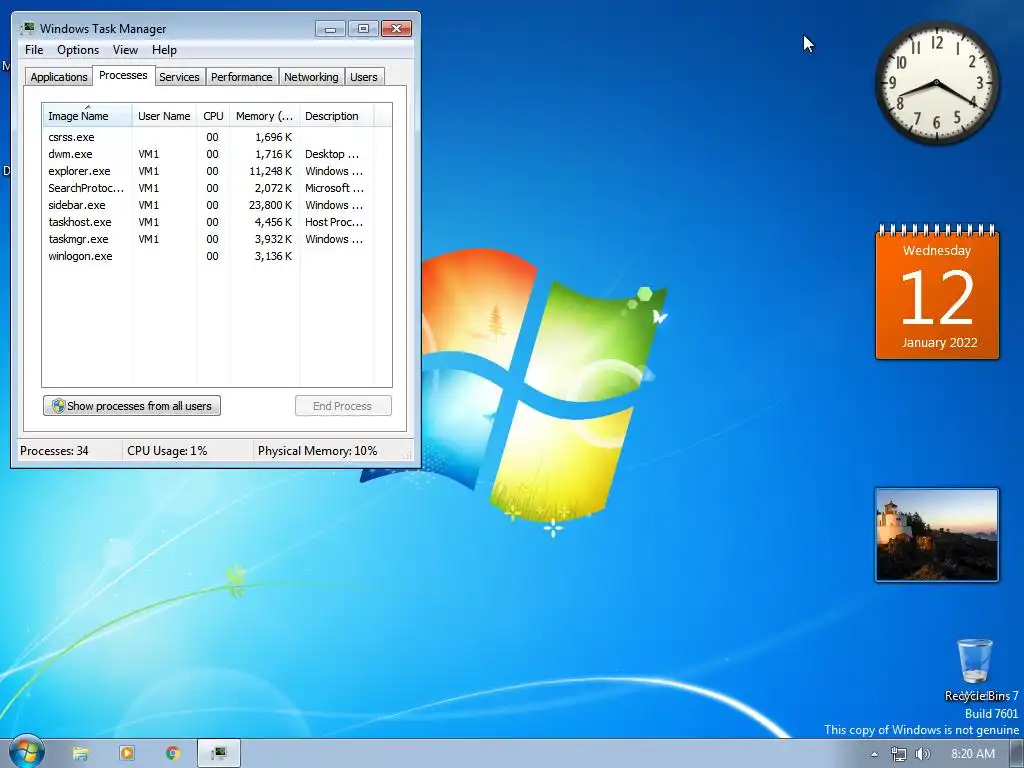The image size is (1024, 768).
Task: Select the explorer.exe process row
Action: (208, 171)
